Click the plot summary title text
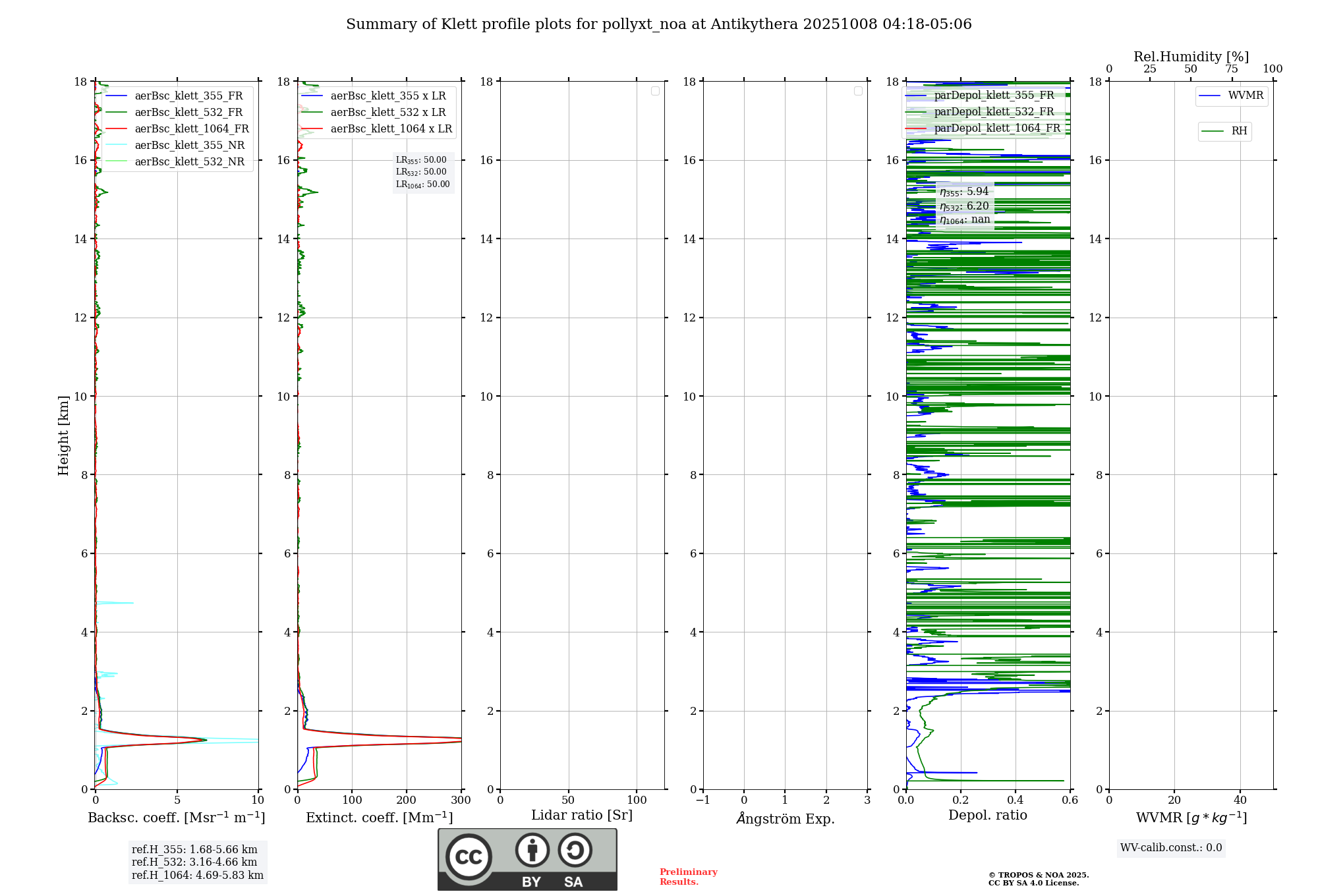 pos(658,24)
